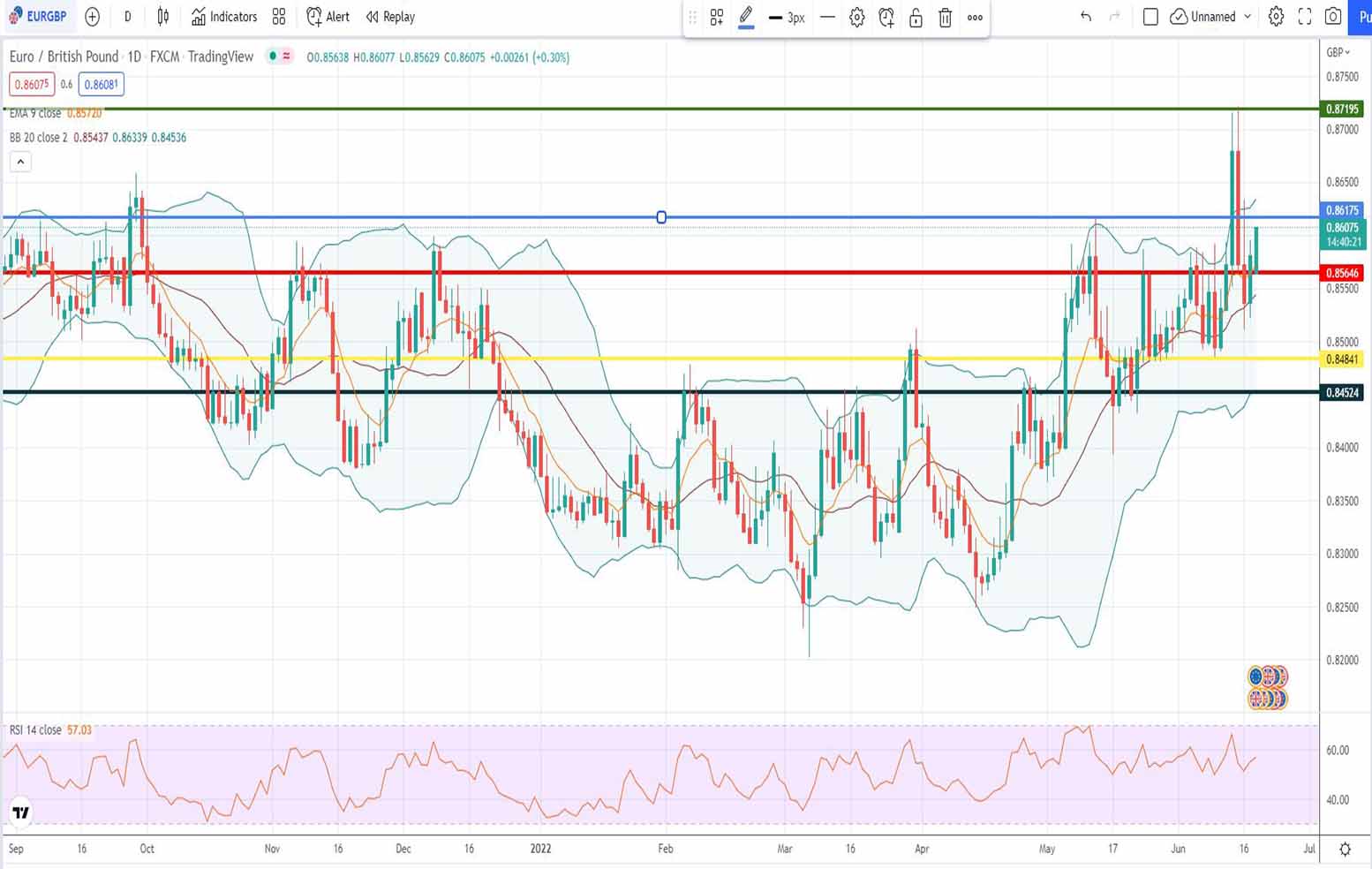Add alert on drawing via clock-plus icon
The image size is (1372, 869).
[x=886, y=18]
